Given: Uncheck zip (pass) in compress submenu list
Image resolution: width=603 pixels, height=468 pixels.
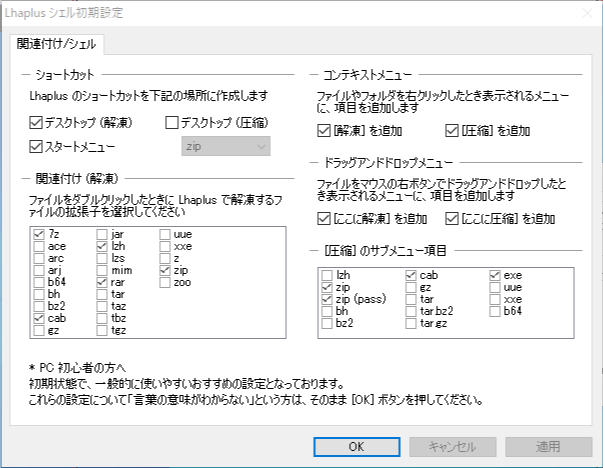Looking at the screenshot, I should pyautogui.click(x=327, y=299).
